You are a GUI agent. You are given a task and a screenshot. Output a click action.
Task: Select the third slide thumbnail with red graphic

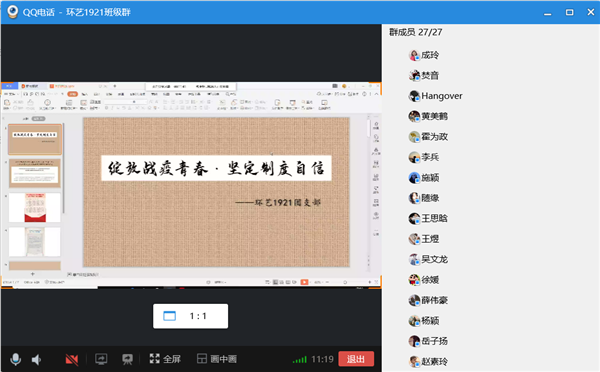pyautogui.click(x=35, y=207)
